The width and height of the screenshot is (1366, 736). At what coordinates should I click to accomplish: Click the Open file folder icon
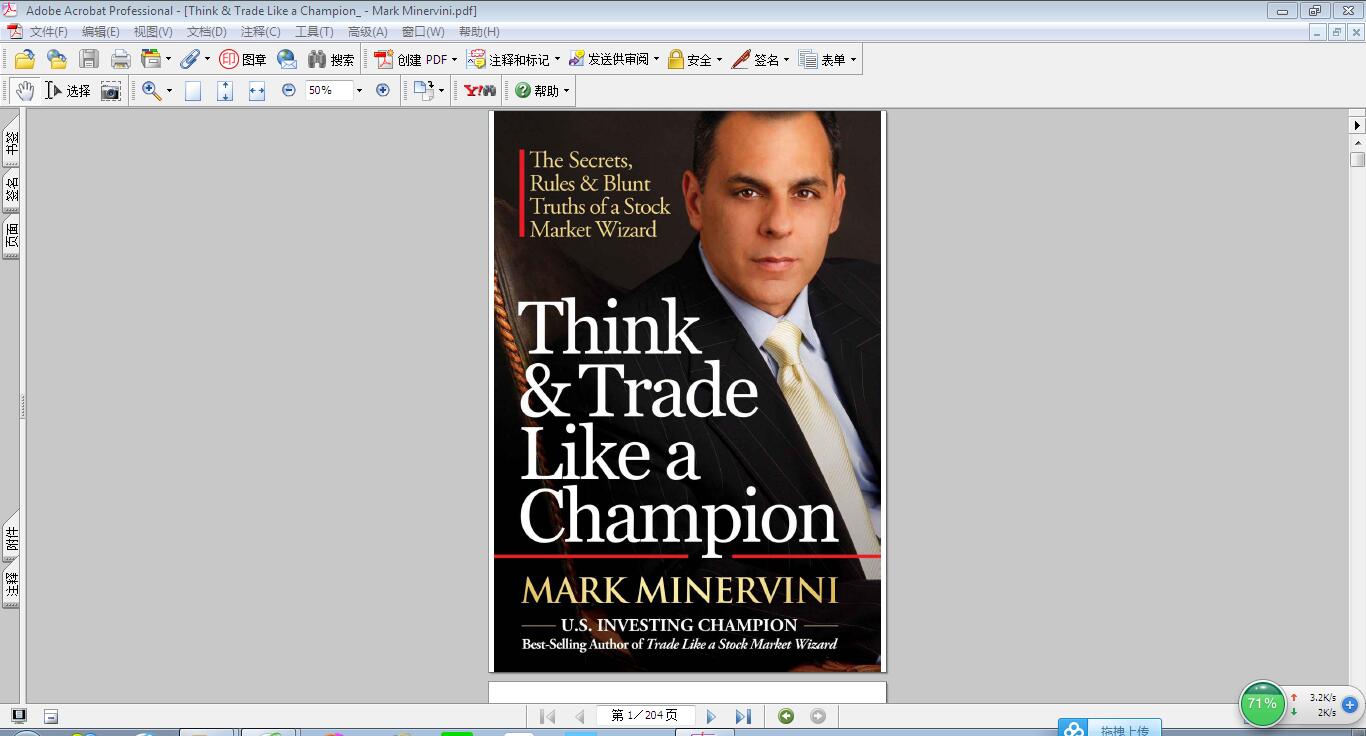(x=25, y=60)
